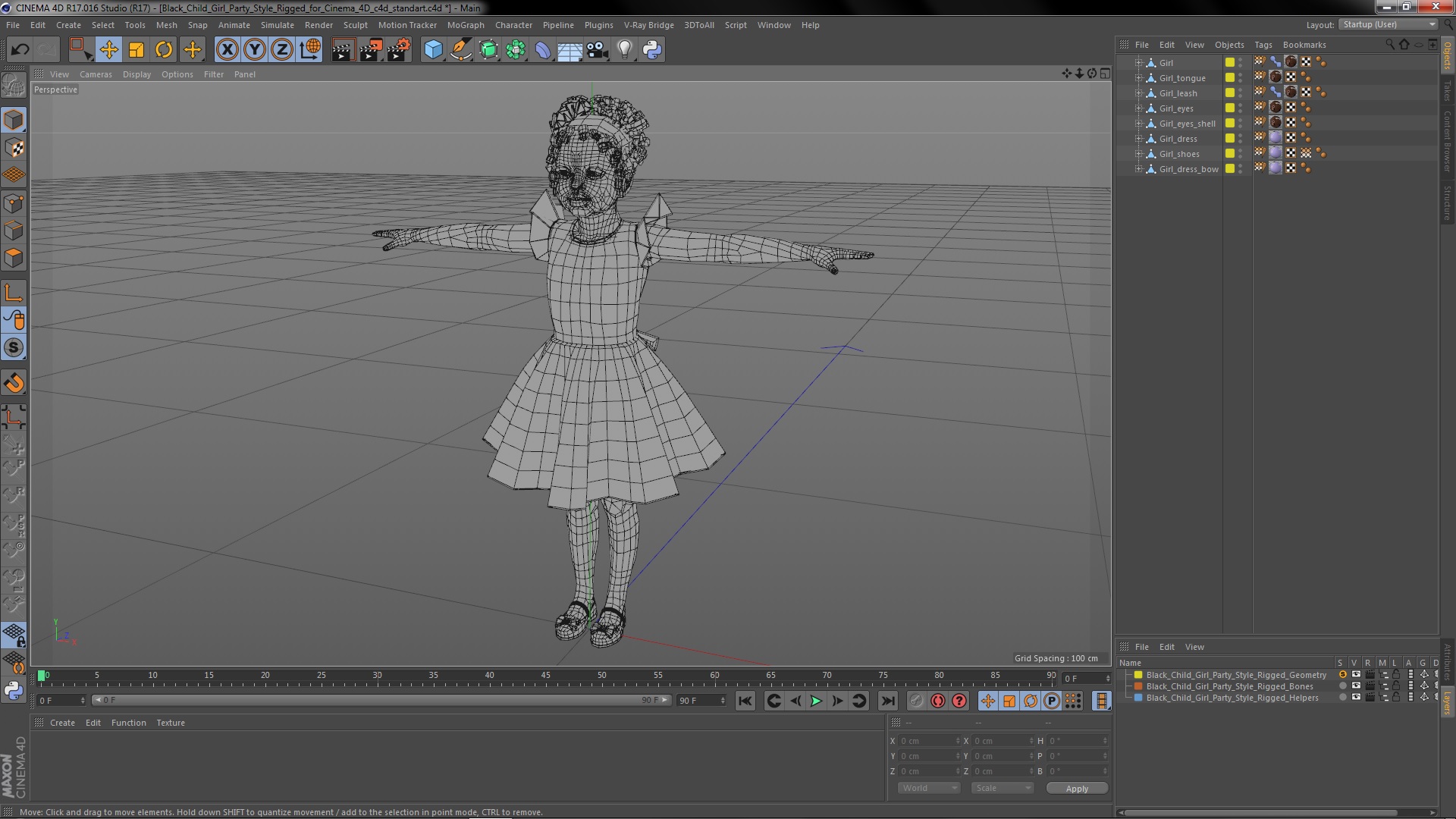The height and width of the screenshot is (819, 1456).
Task: Click the Texture tab in lower panel
Action: click(x=170, y=722)
